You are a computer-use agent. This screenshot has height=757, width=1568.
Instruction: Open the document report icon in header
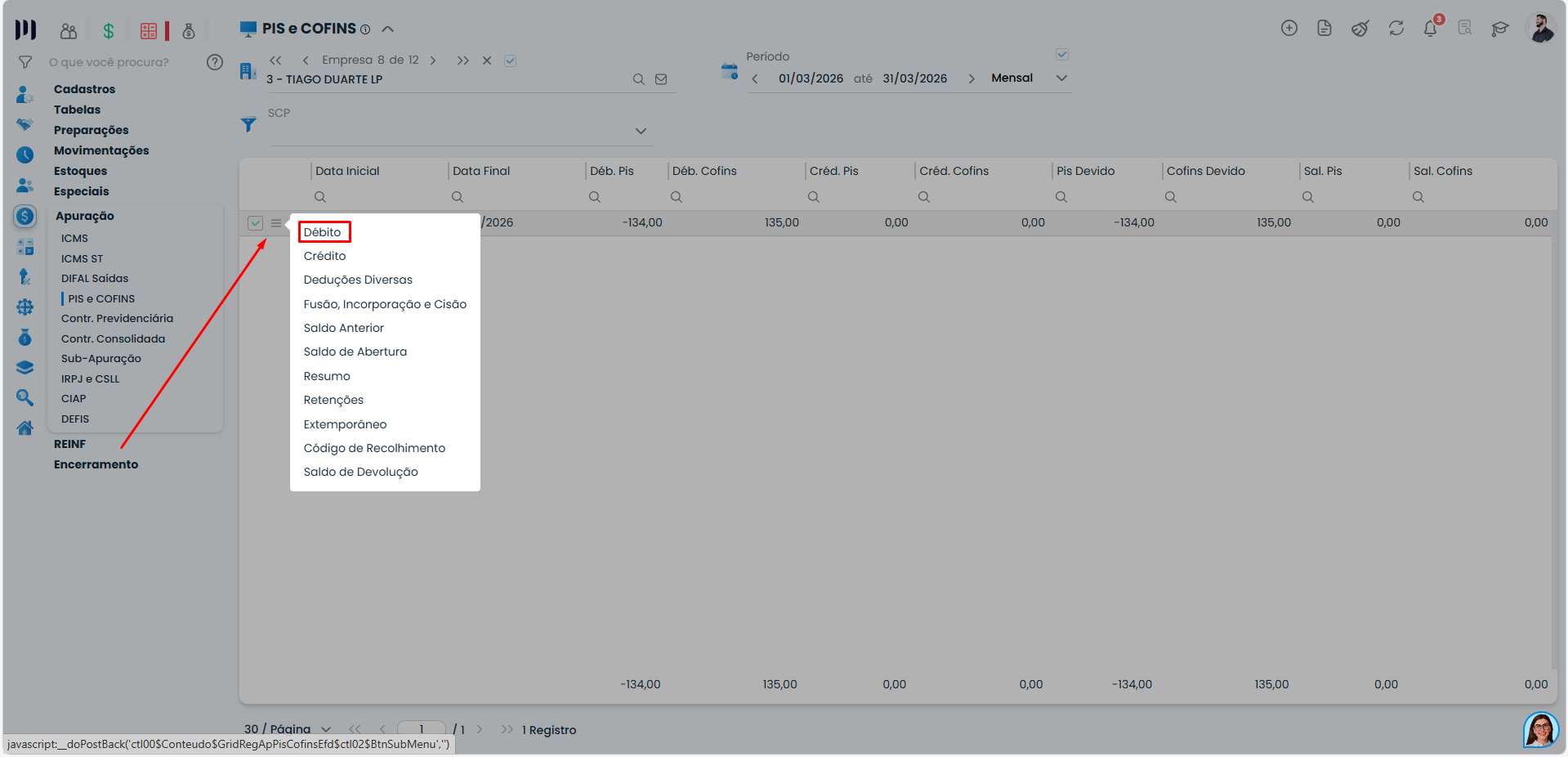1325,28
